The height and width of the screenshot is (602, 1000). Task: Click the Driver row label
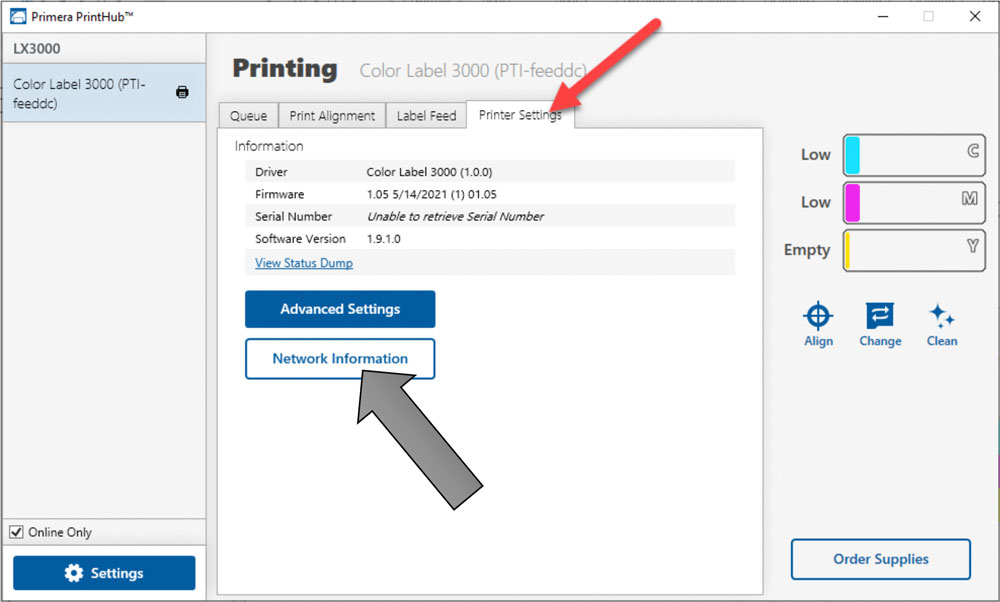click(x=271, y=172)
